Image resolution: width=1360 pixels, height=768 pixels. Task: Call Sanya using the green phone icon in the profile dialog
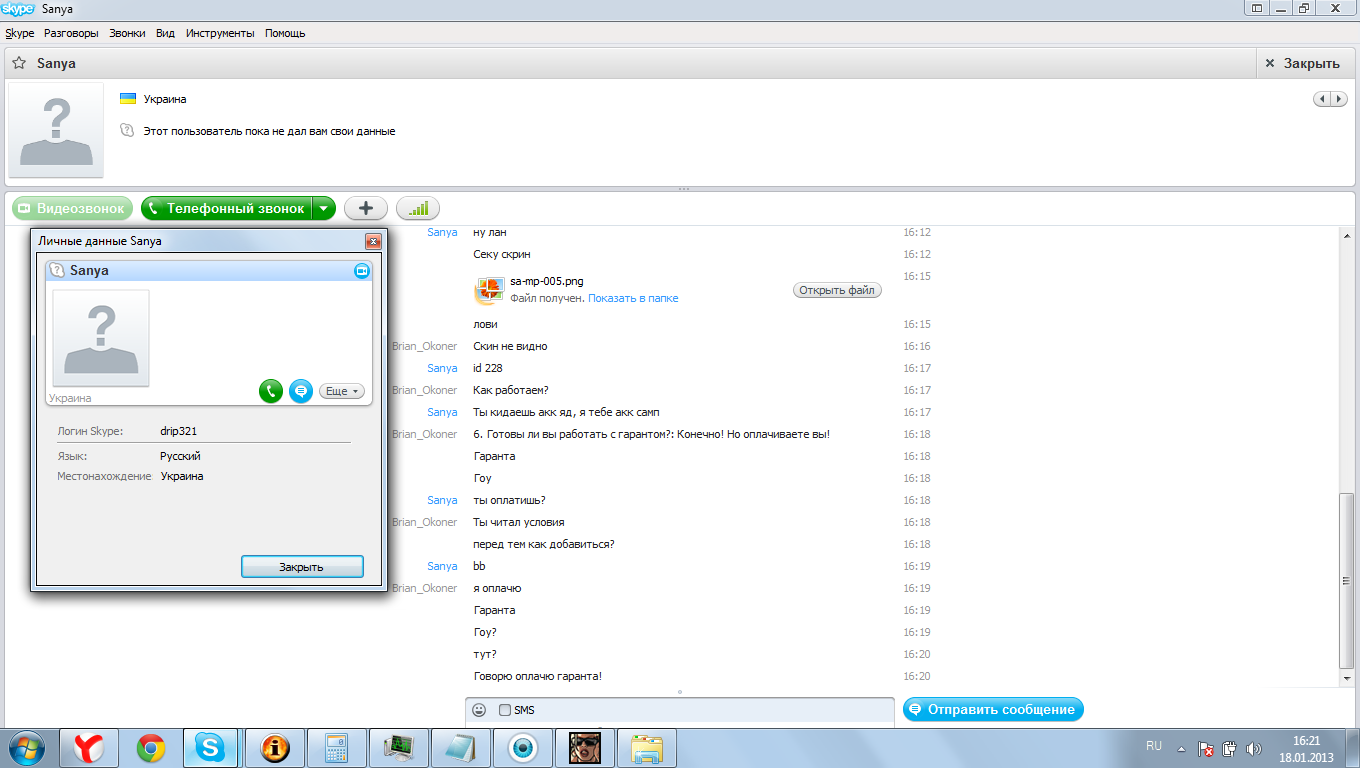click(271, 391)
